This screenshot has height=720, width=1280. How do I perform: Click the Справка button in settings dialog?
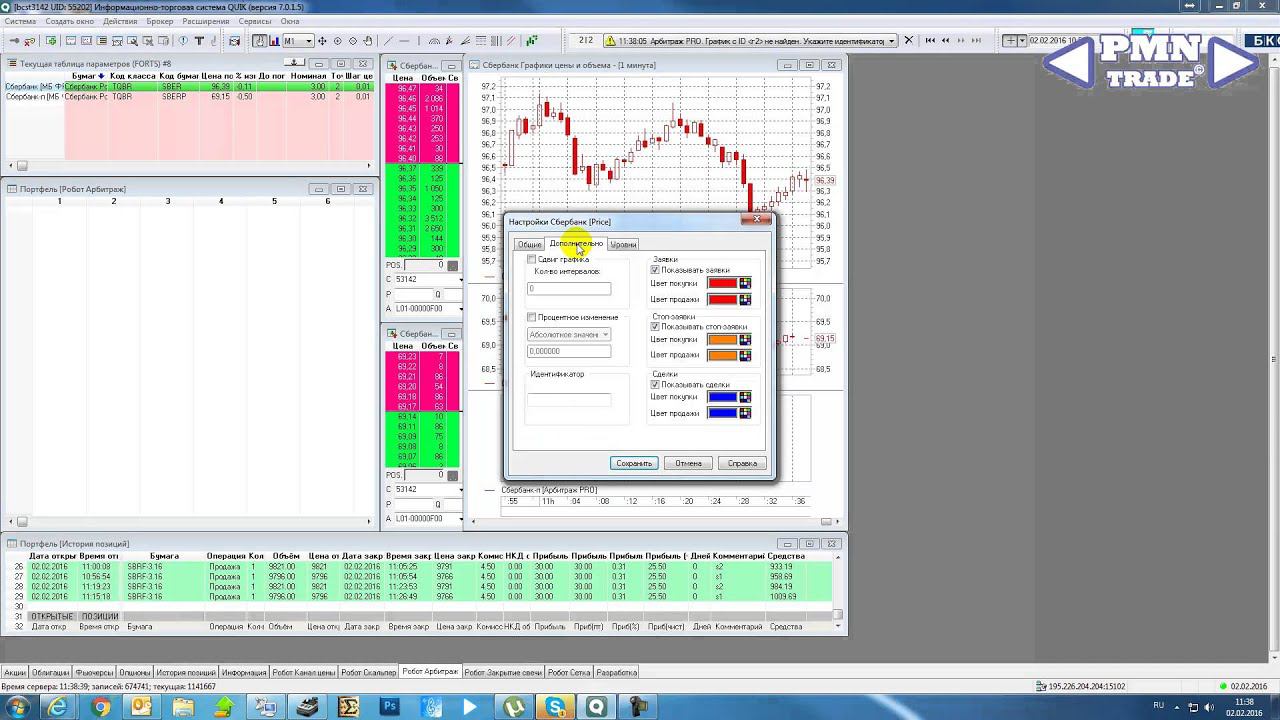click(742, 463)
